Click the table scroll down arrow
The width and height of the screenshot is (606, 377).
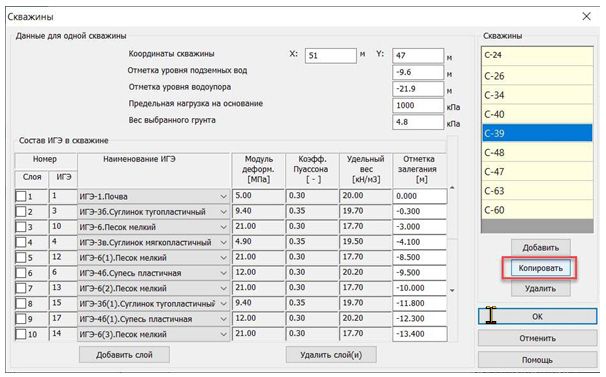click(x=452, y=290)
